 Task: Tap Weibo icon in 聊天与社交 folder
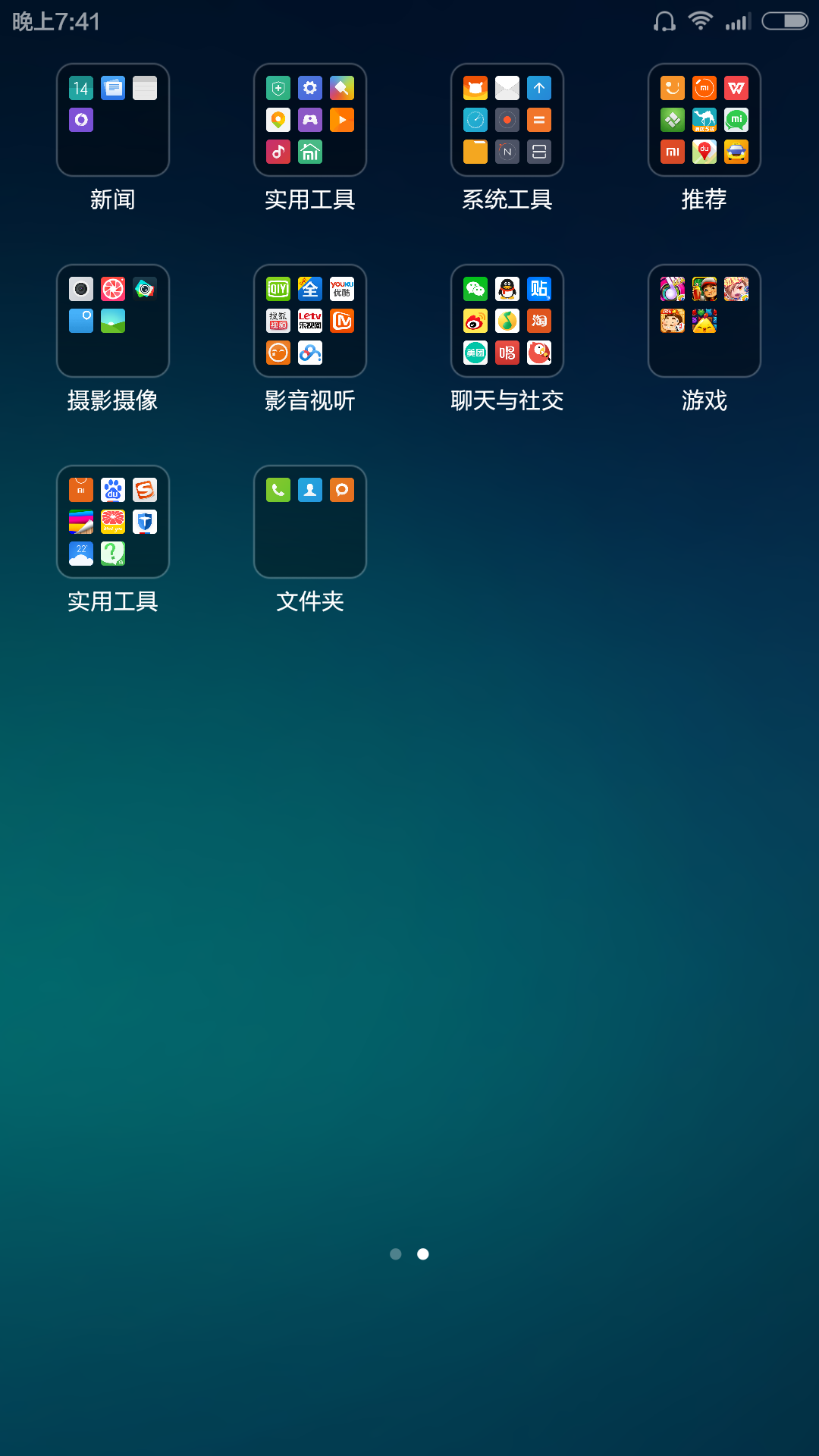(475, 321)
